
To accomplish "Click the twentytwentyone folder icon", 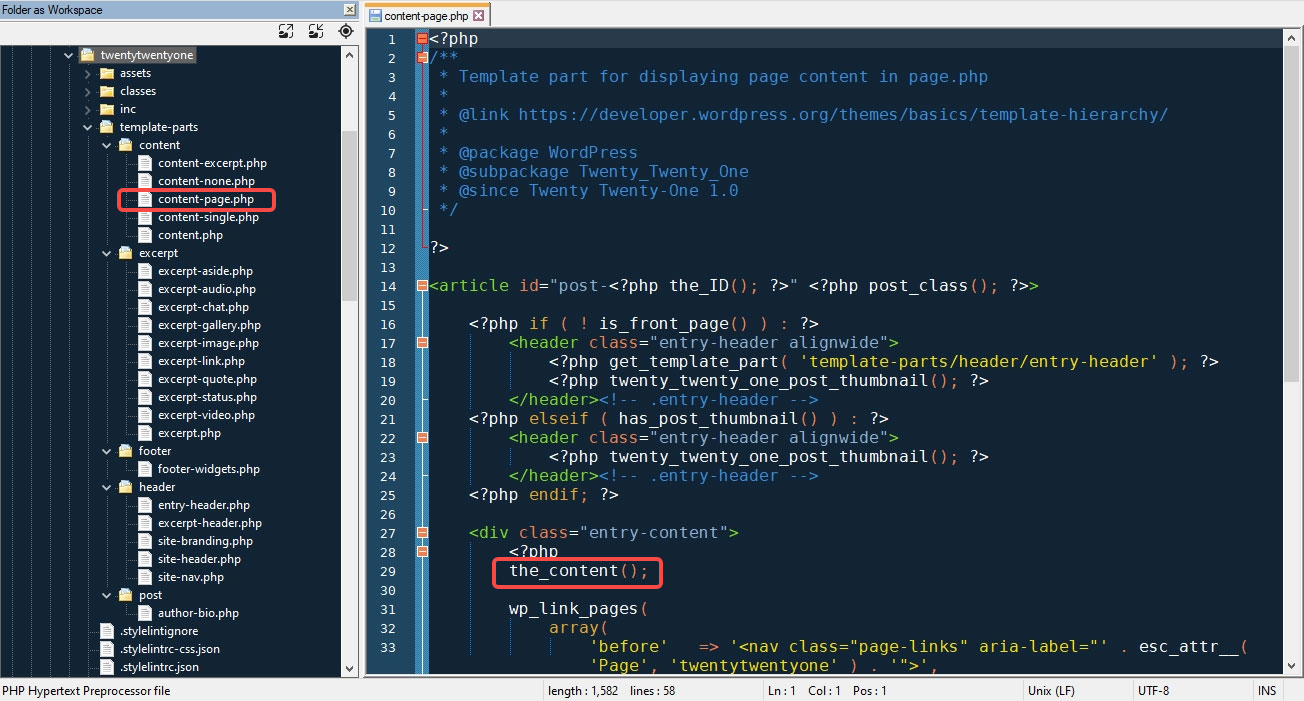I will [87, 55].
